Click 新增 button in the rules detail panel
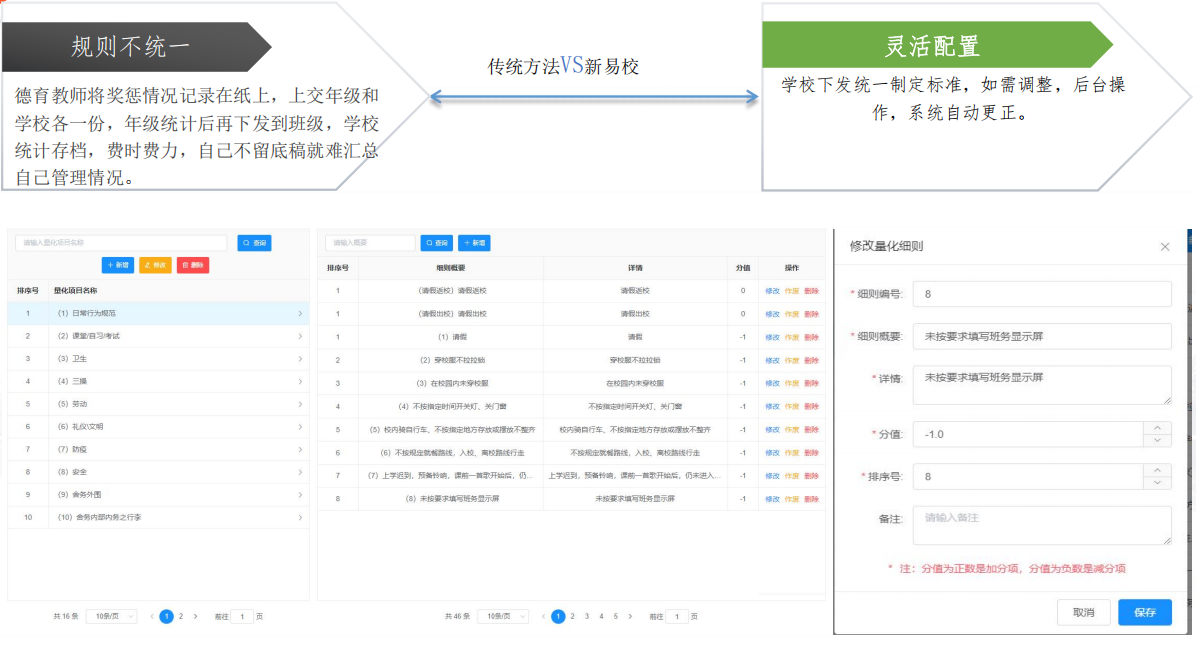The width and height of the screenshot is (1196, 646). (x=474, y=243)
